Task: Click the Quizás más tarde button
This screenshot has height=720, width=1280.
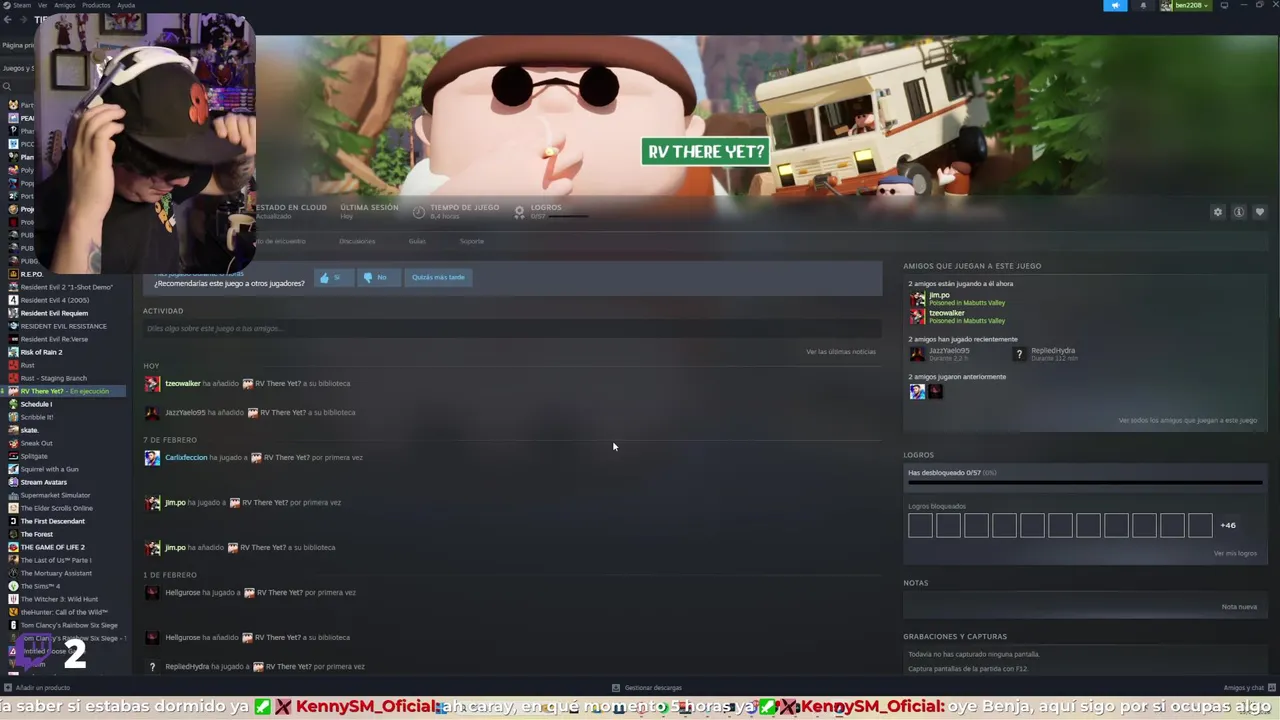Action: click(438, 277)
